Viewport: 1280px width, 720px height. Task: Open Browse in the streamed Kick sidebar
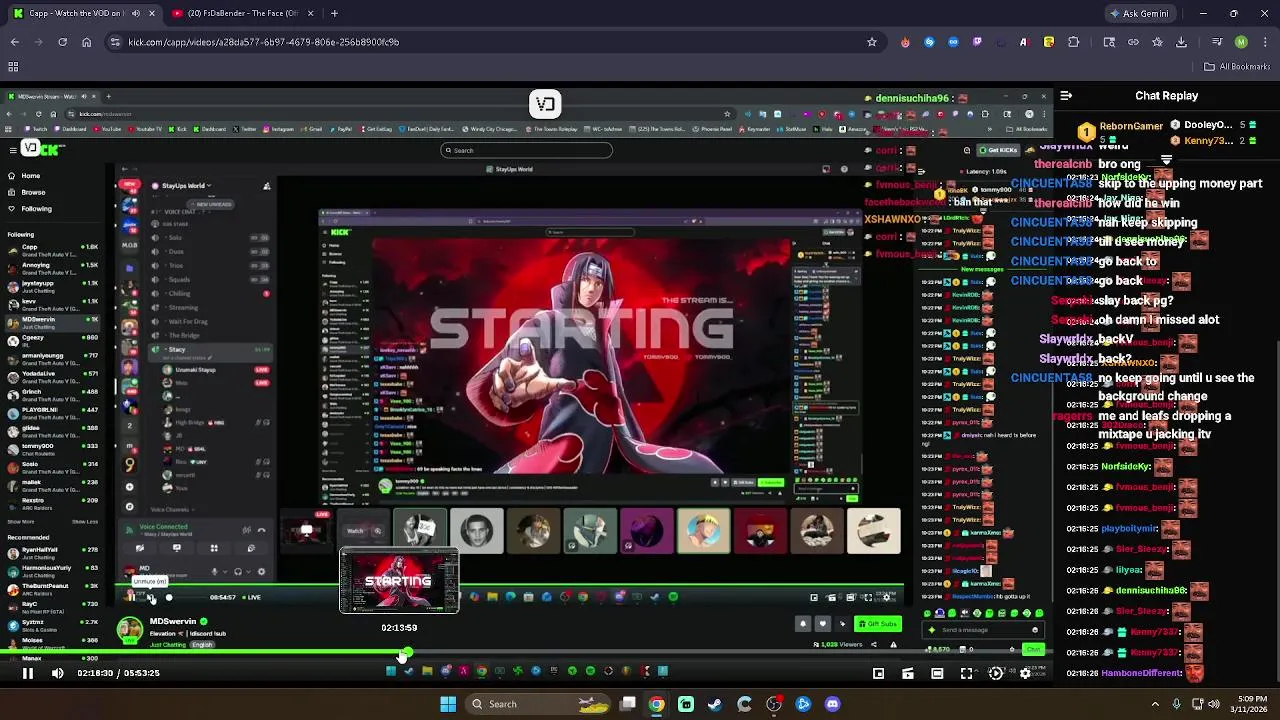(33, 192)
